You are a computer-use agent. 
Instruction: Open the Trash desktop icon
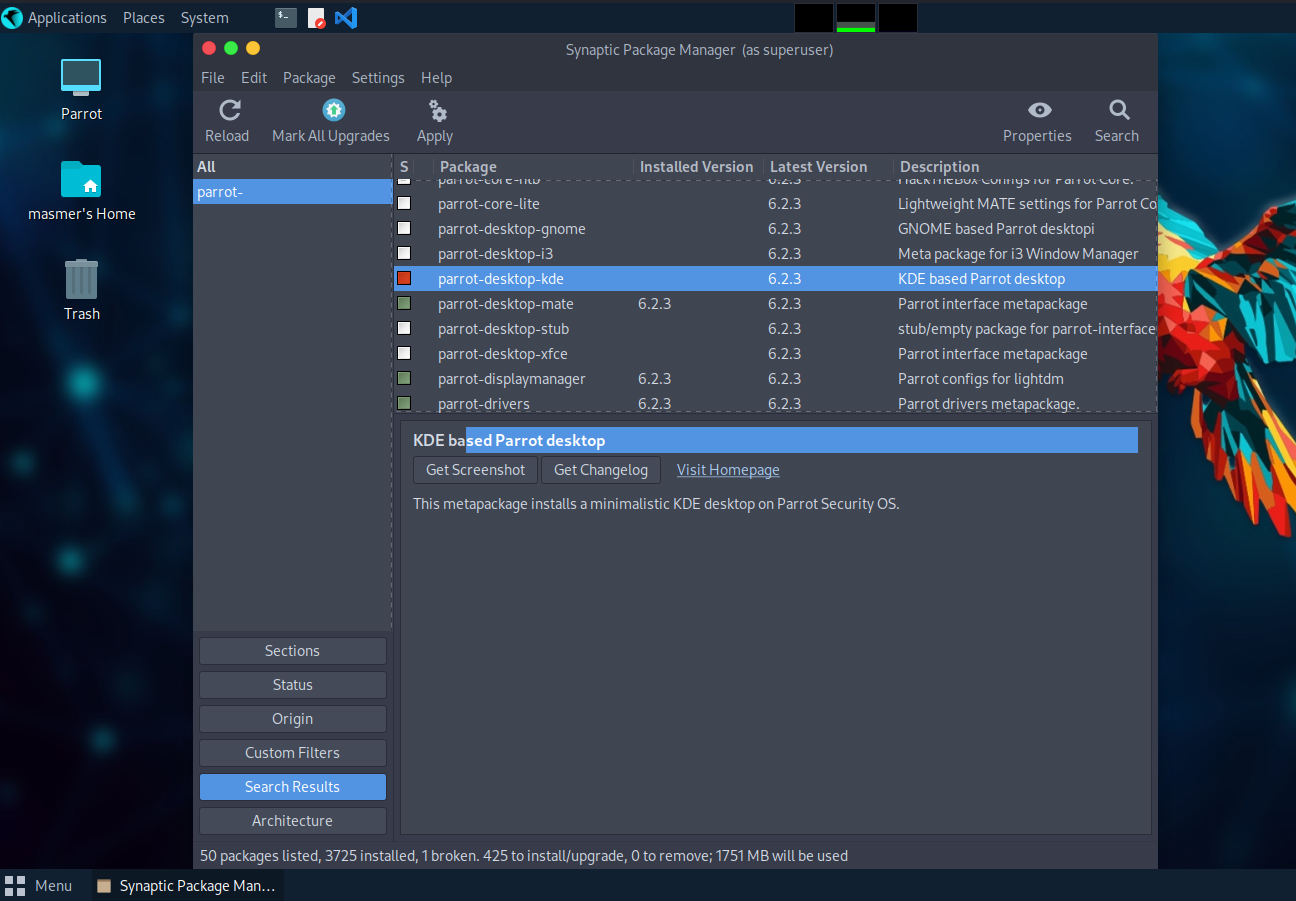(x=81, y=279)
